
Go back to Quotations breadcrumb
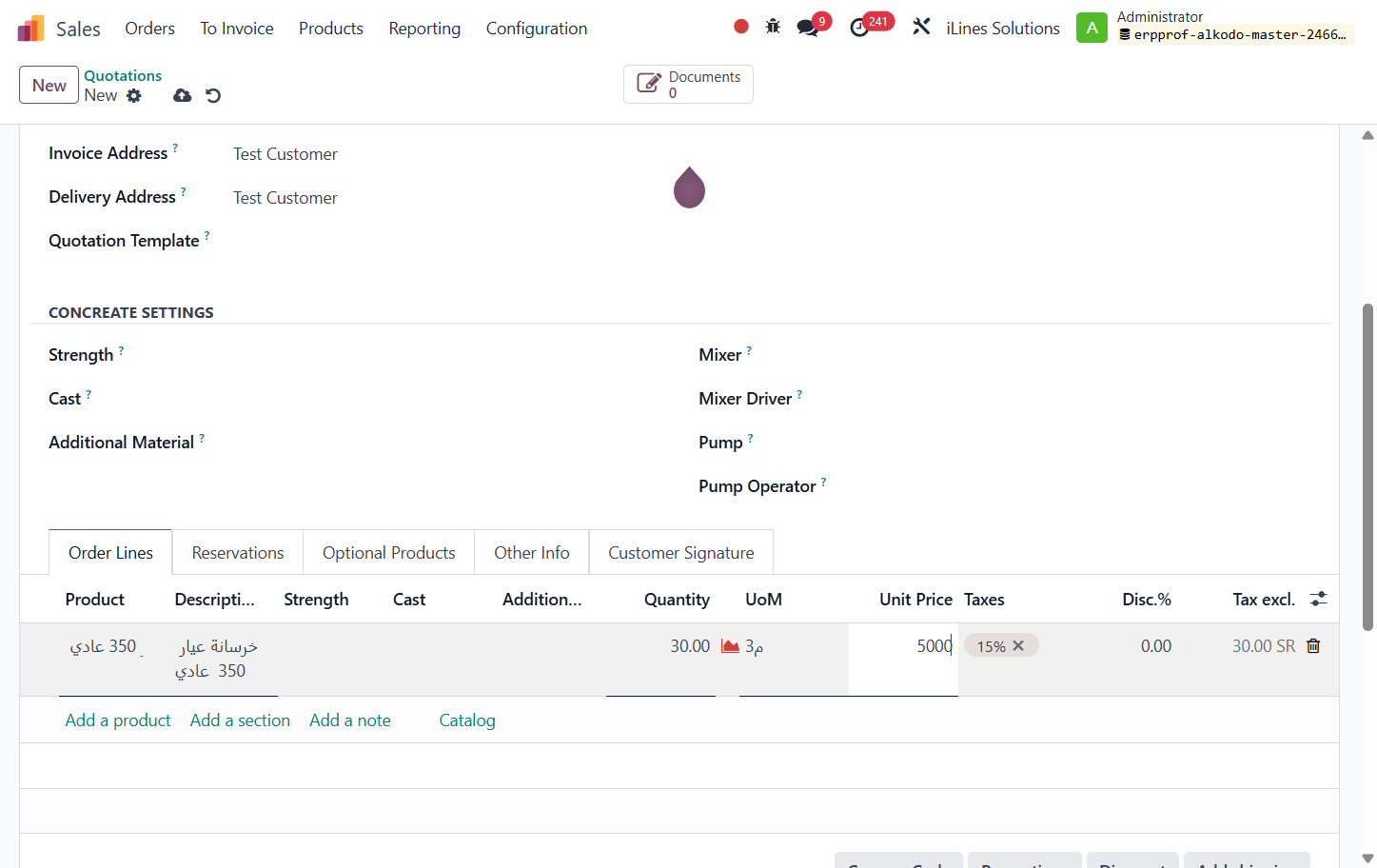123,75
